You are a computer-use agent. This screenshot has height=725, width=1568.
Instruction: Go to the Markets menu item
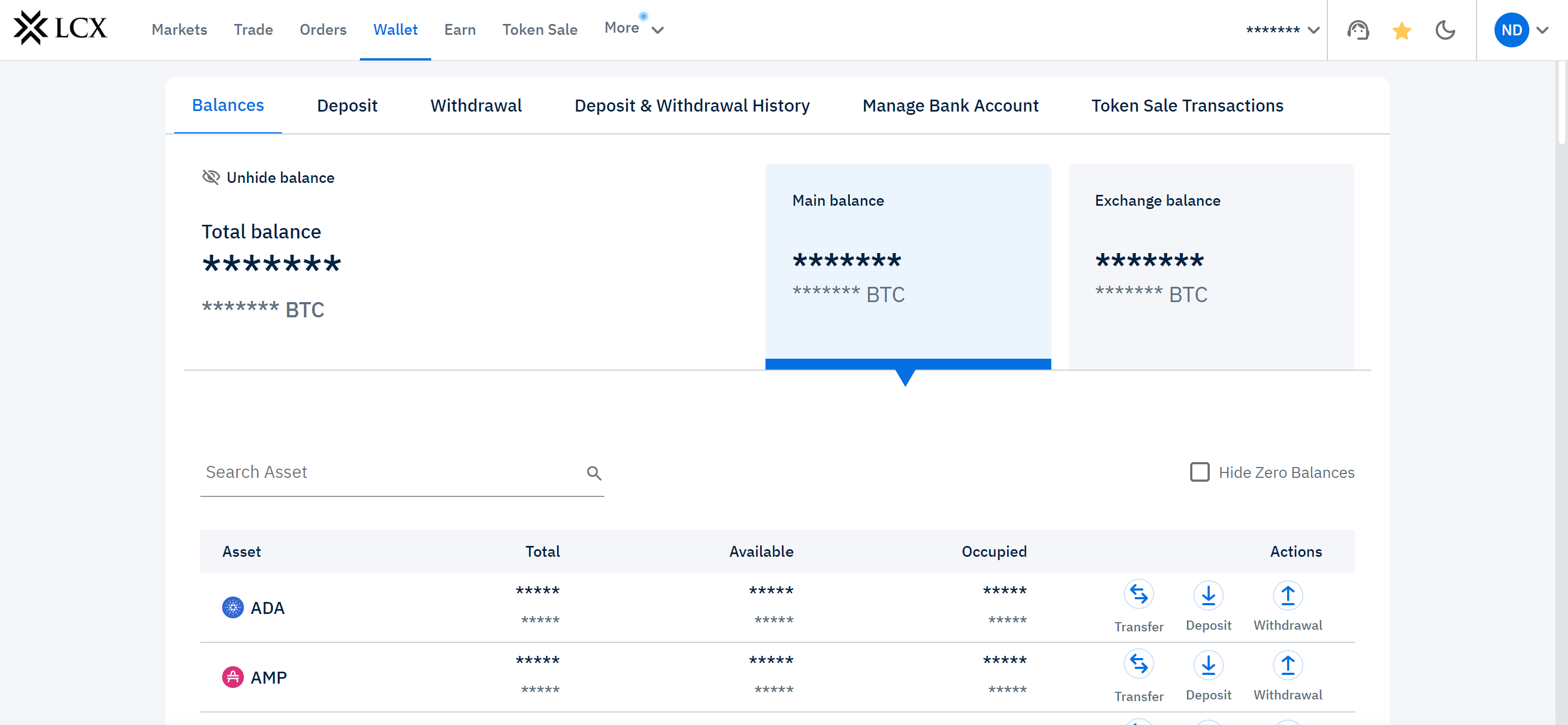[x=179, y=30]
